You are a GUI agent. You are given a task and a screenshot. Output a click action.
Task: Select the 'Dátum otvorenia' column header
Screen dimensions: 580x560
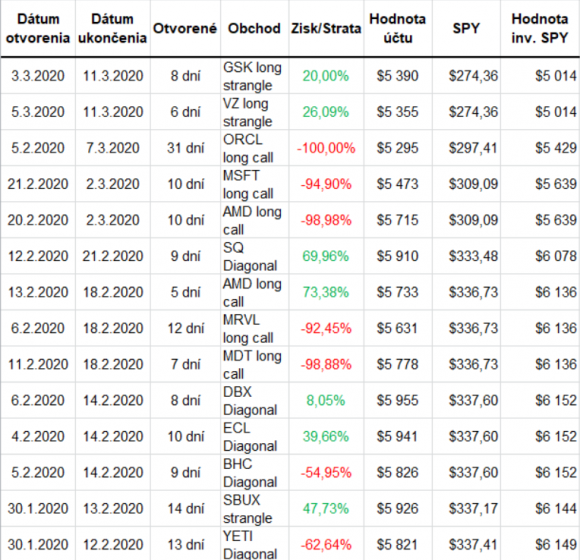coord(38,28)
